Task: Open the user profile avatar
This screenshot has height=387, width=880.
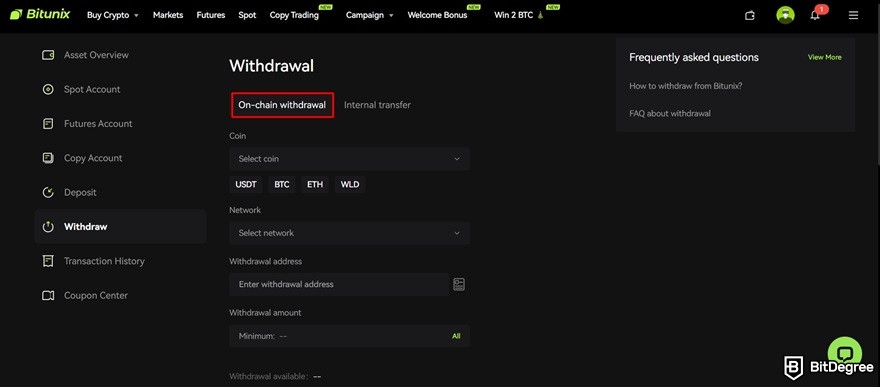Action: 785,15
